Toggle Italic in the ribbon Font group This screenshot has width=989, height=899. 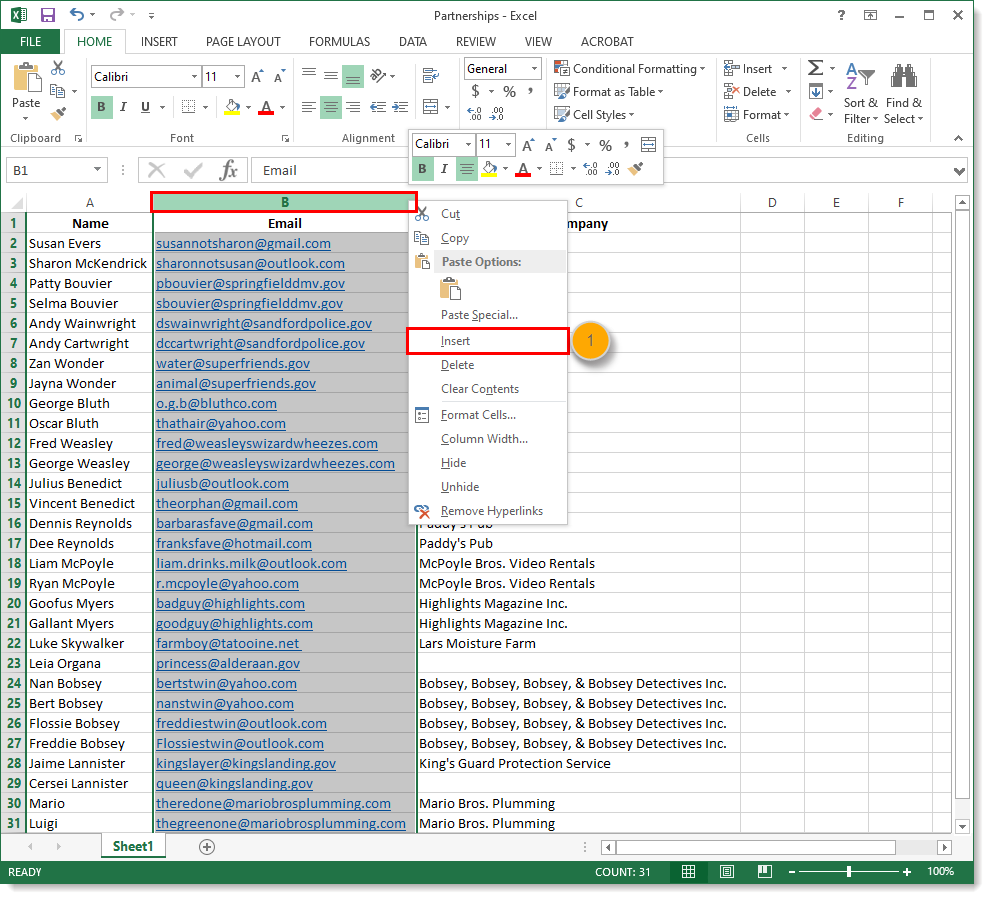(x=123, y=107)
